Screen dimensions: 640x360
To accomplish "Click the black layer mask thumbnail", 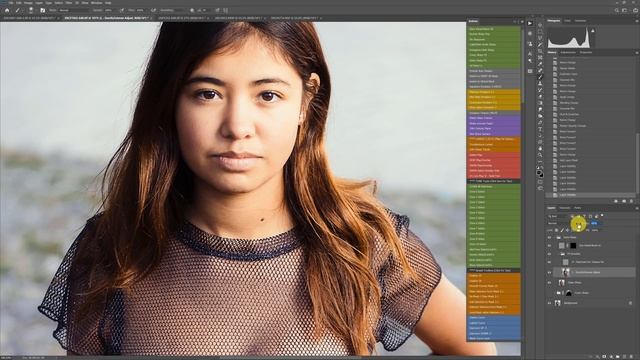I will tap(573, 245).
